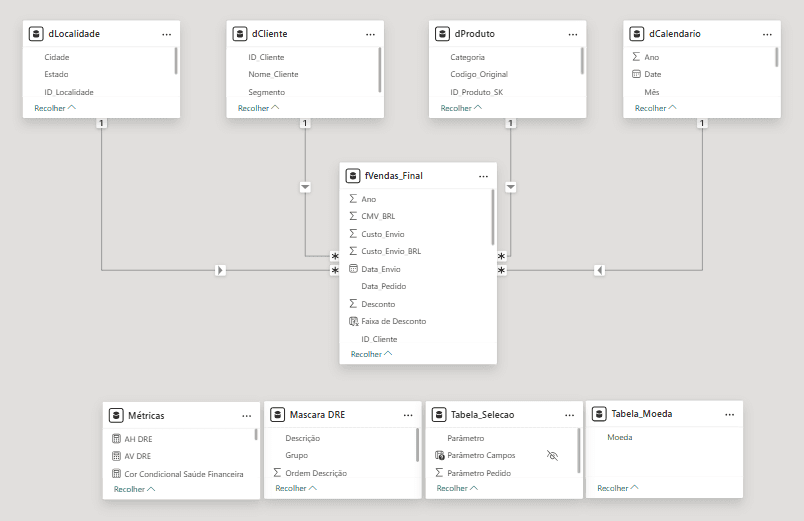Click the dCliente table icon

pos(239,34)
